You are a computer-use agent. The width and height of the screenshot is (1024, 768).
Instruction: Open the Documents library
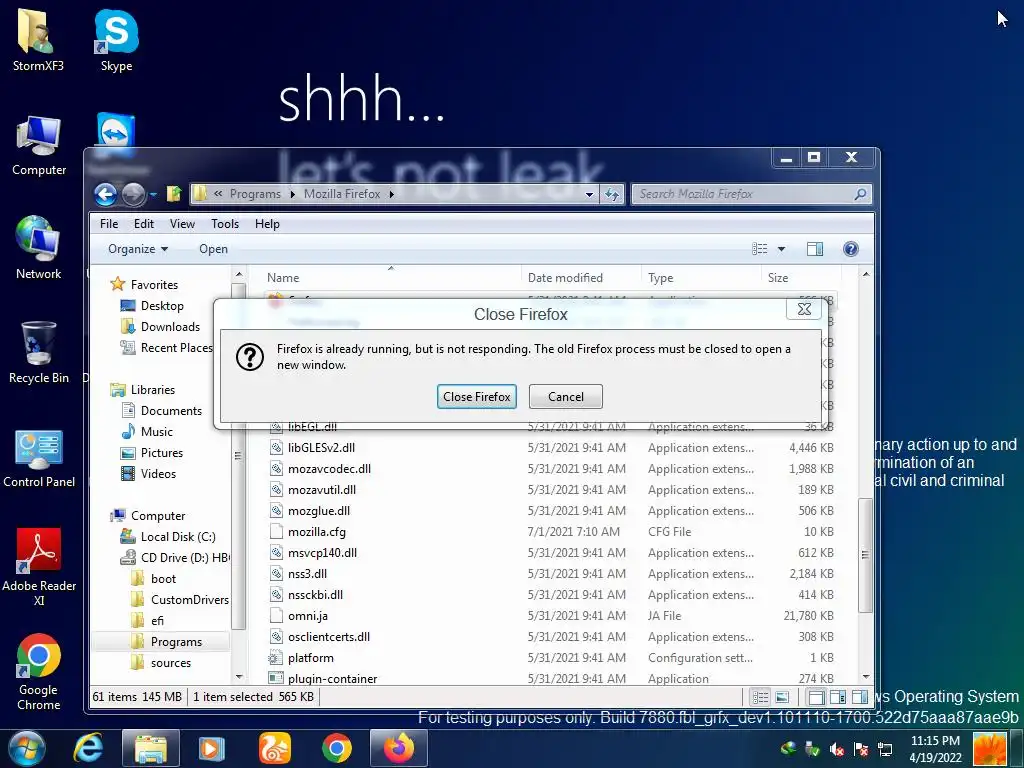[171, 410]
